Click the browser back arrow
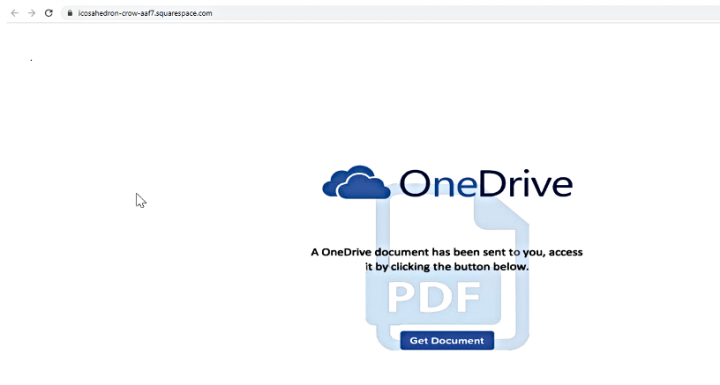The image size is (720, 385). point(15,13)
